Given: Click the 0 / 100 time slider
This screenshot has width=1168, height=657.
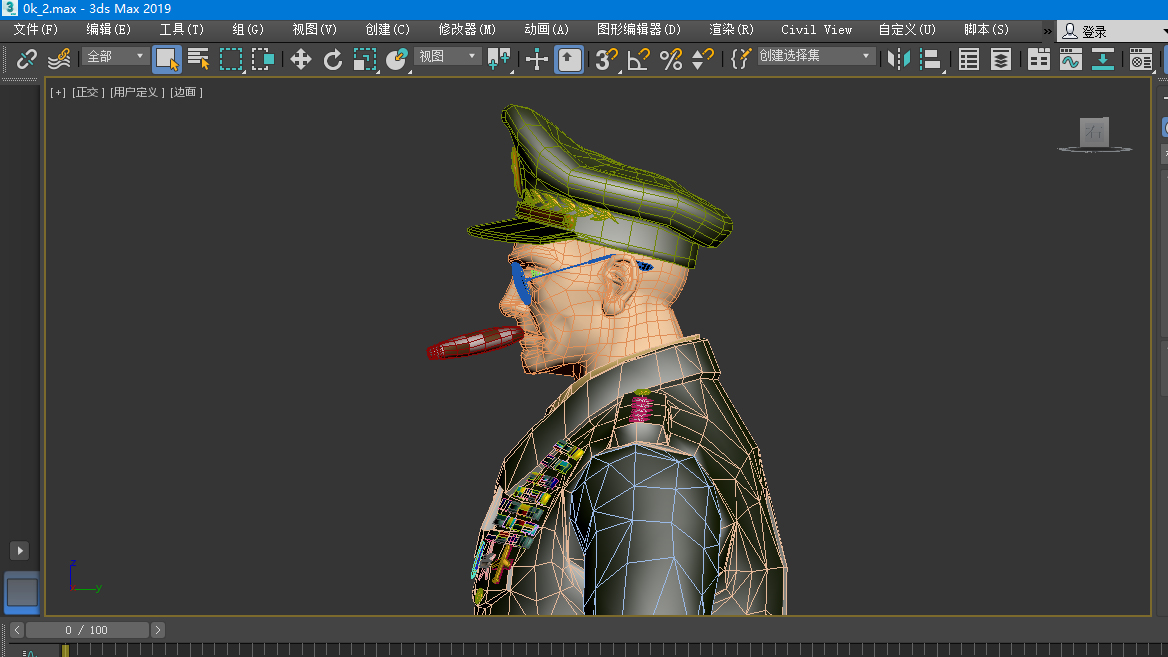Looking at the screenshot, I should coord(86,630).
